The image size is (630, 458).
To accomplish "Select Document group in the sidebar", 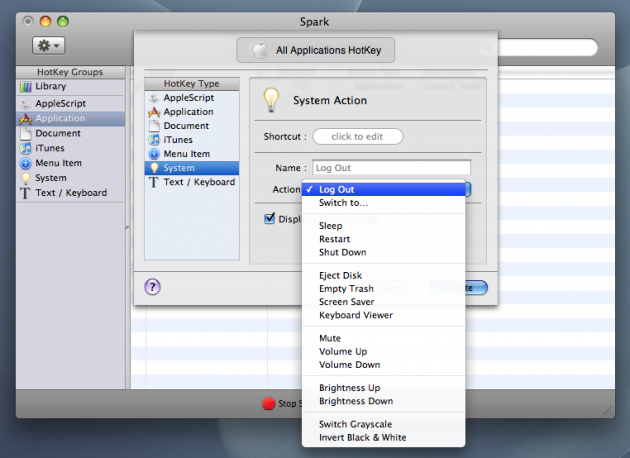I will coord(70,133).
